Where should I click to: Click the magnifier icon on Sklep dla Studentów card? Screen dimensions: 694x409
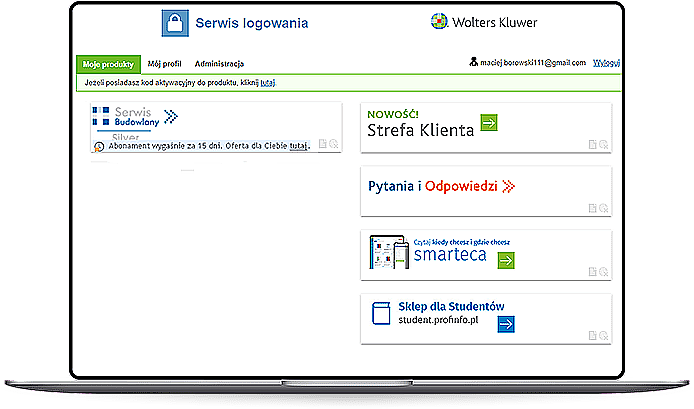pos(604,336)
